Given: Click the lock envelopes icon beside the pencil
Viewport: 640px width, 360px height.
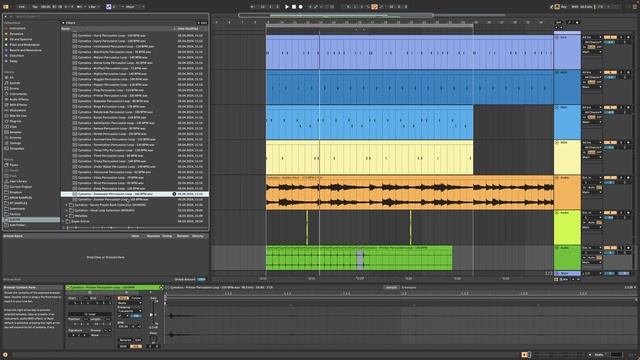Looking at the screenshot, I should pyautogui.click(x=577, y=22).
